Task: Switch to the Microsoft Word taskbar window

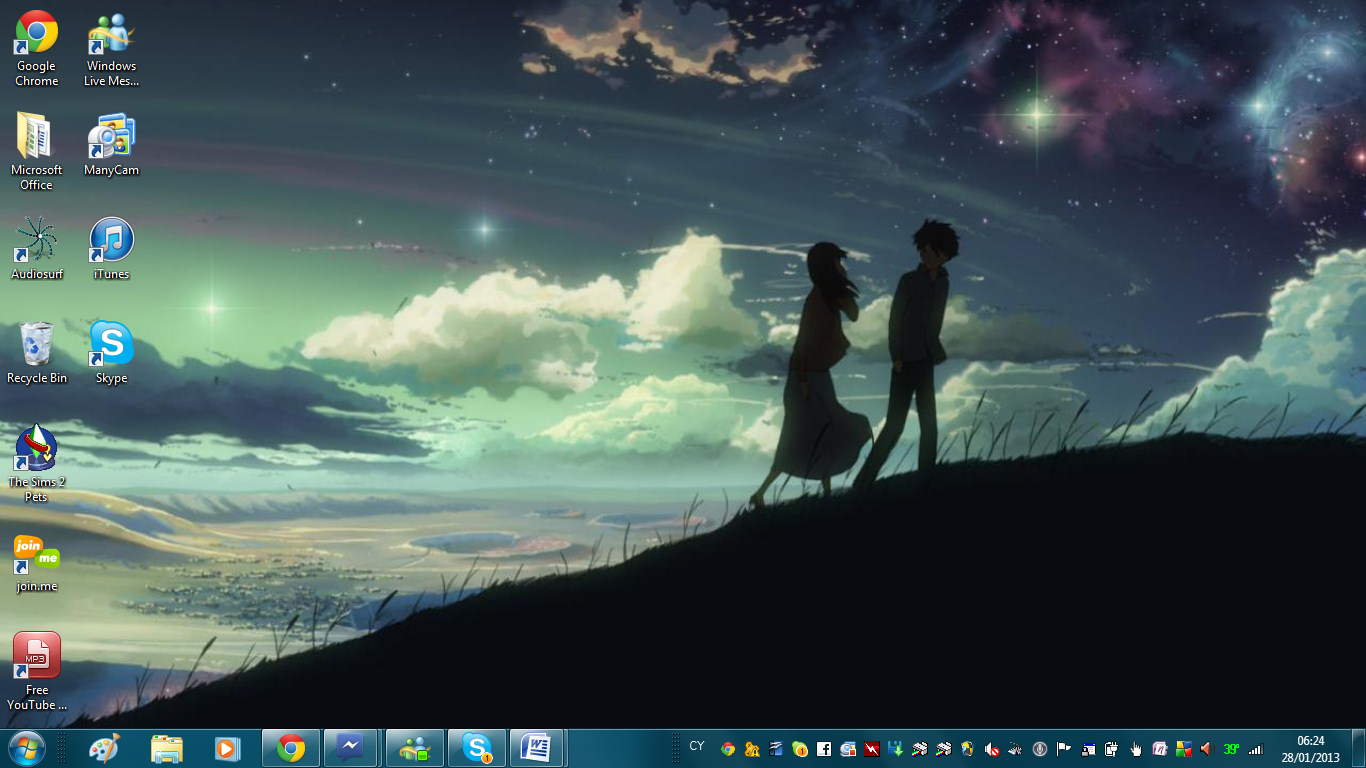Action: [537, 748]
